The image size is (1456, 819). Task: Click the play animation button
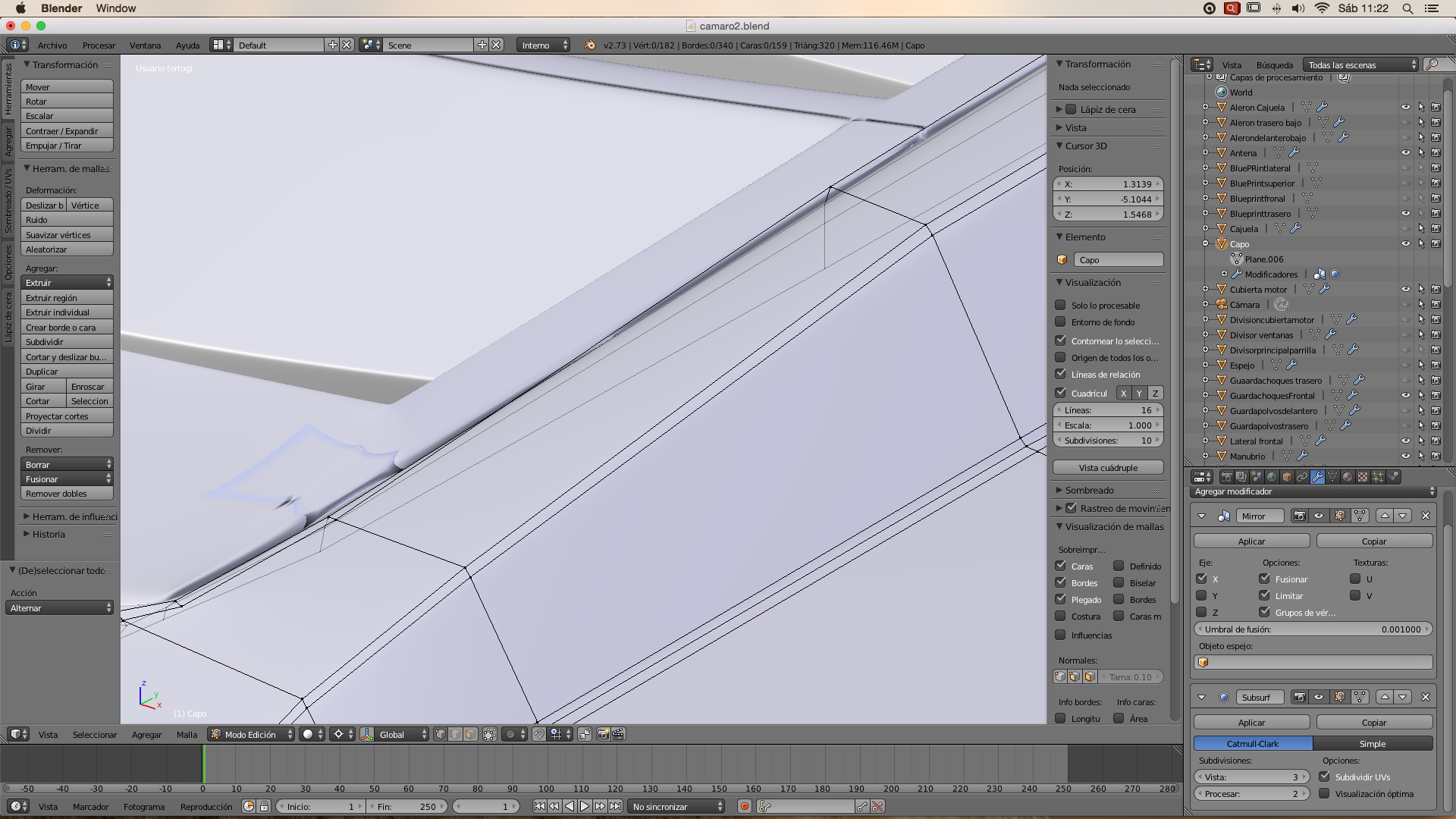(x=585, y=806)
